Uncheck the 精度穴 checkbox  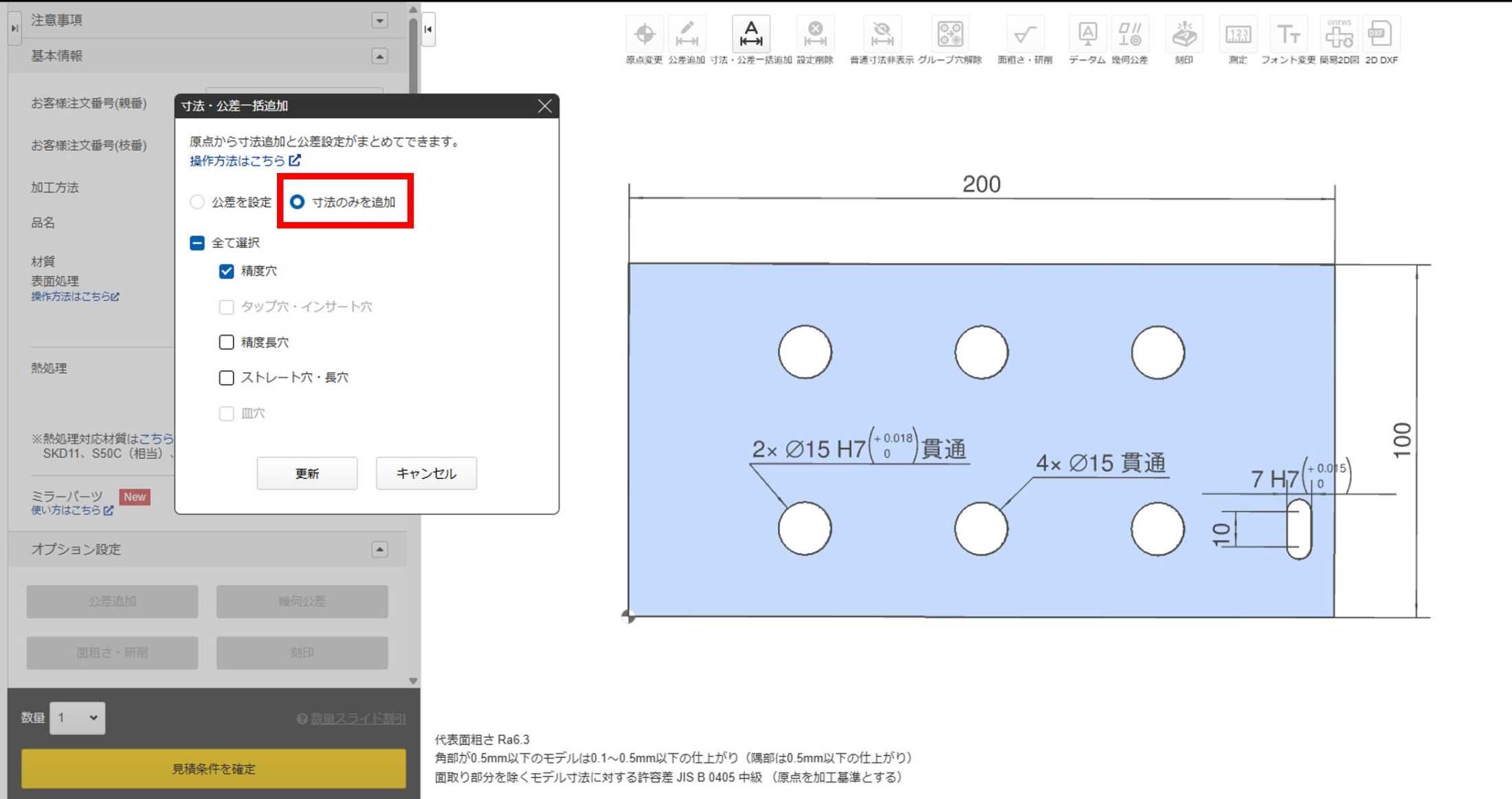point(226,271)
